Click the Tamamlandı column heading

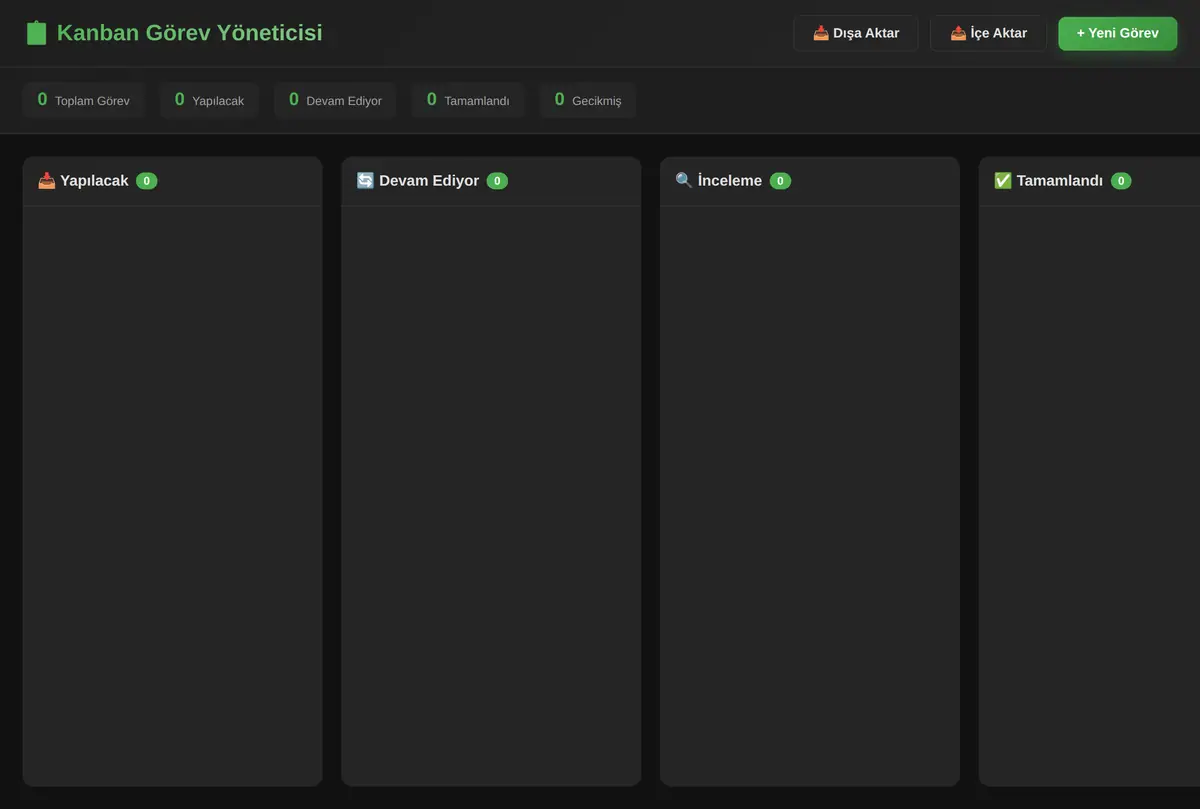click(1060, 181)
